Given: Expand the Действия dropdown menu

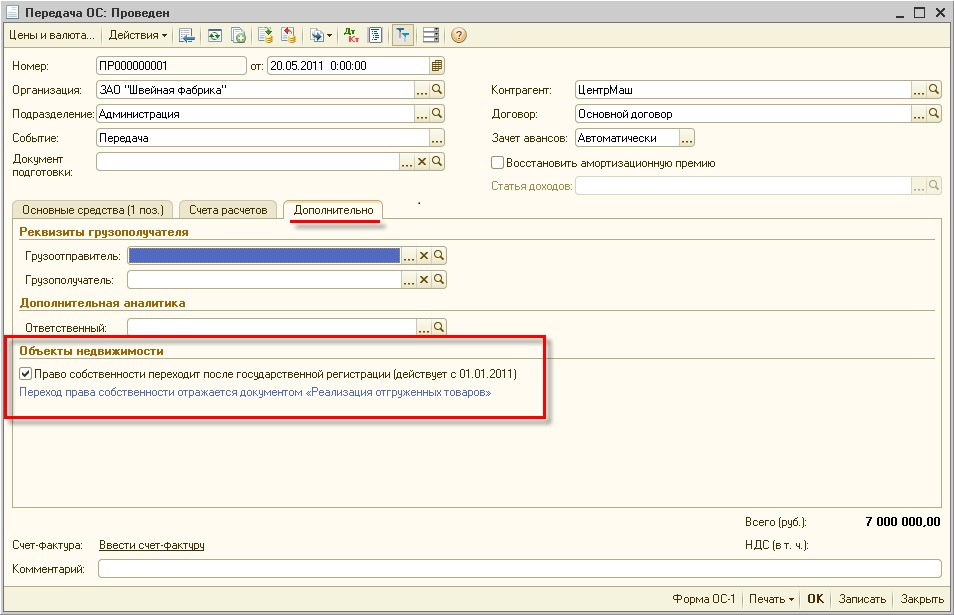Looking at the screenshot, I should tap(138, 35).
